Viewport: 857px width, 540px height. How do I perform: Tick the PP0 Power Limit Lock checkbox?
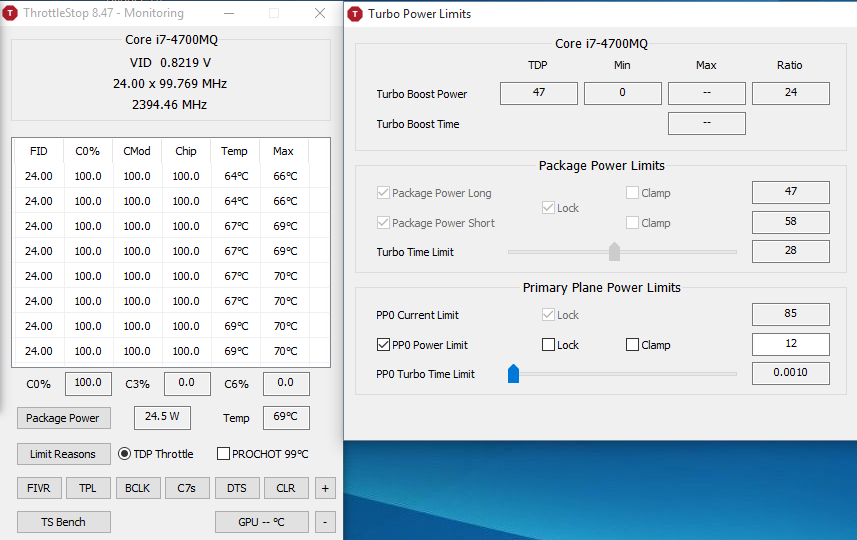(x=548, y=345)
